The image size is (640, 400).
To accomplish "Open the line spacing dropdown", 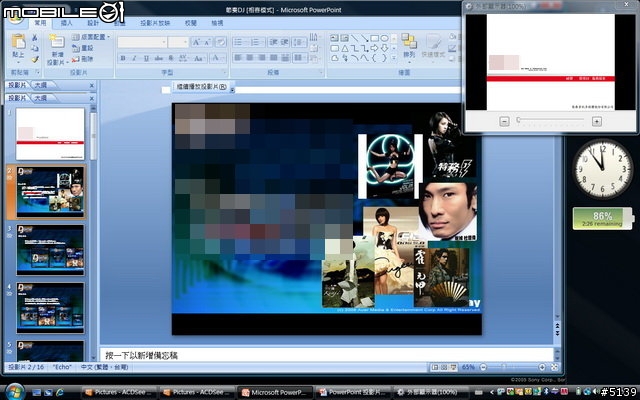I will point(300,42).
